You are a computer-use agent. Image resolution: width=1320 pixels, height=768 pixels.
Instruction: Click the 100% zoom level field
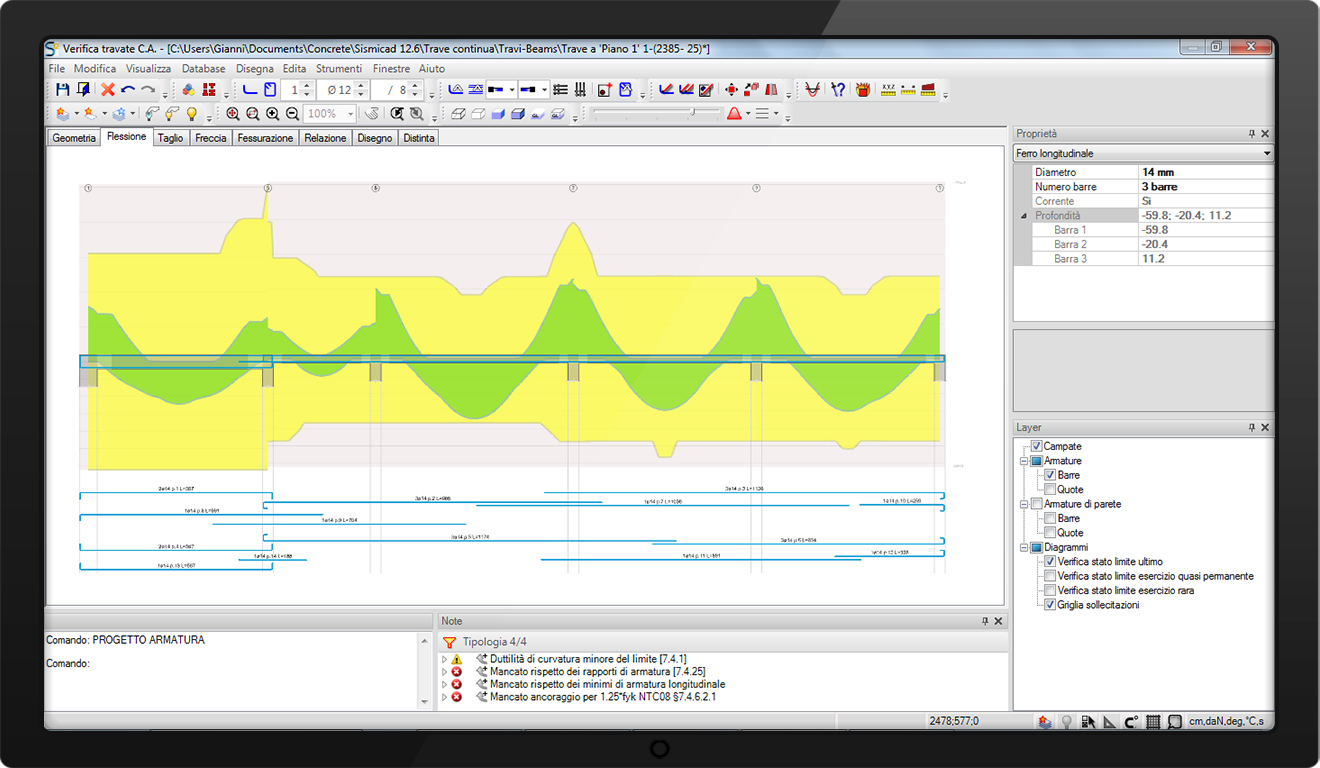point(324,114)
